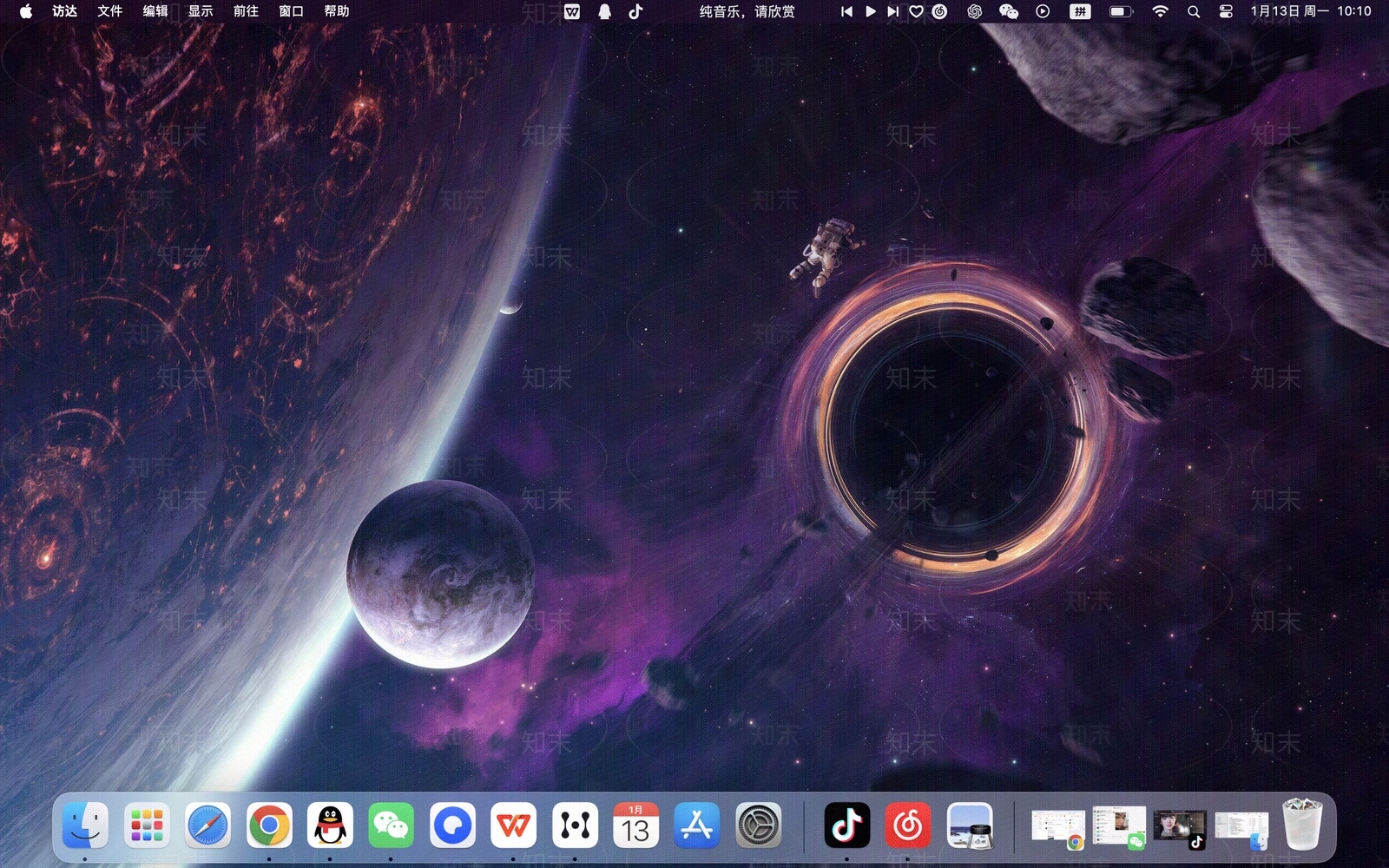Open Safari from the Dock
This screenshot has height=868, width=1389.
(x=207, y=826)
